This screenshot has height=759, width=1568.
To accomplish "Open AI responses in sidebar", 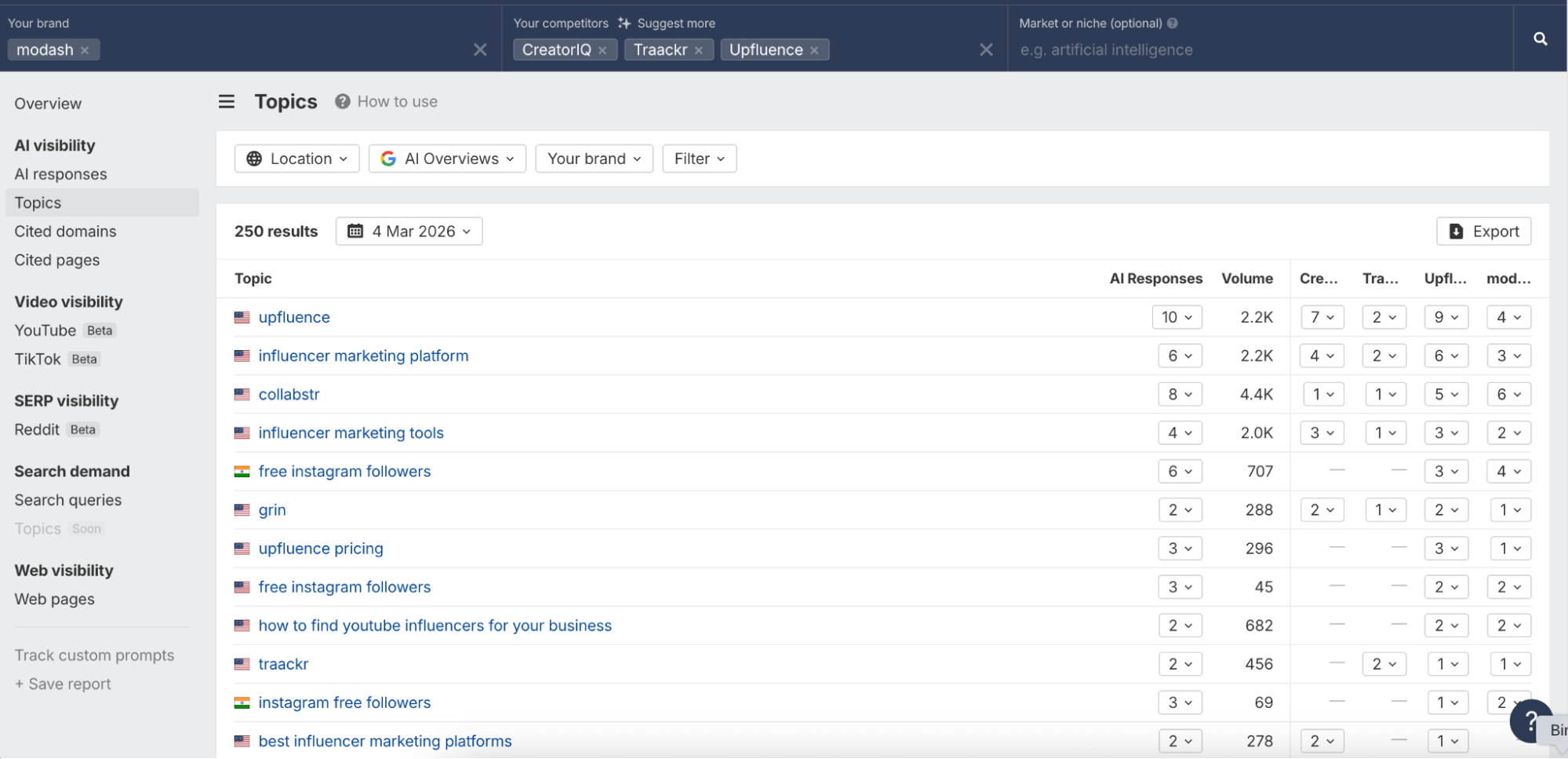I will pyautogui.click(x=60, y=174).
